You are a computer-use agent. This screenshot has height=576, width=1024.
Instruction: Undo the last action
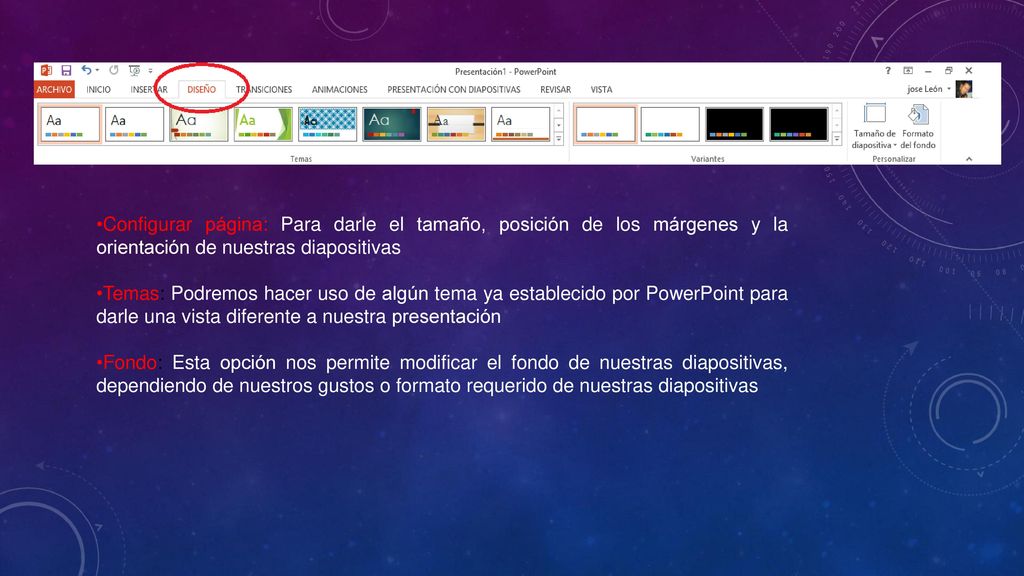[x=86, y=70]
